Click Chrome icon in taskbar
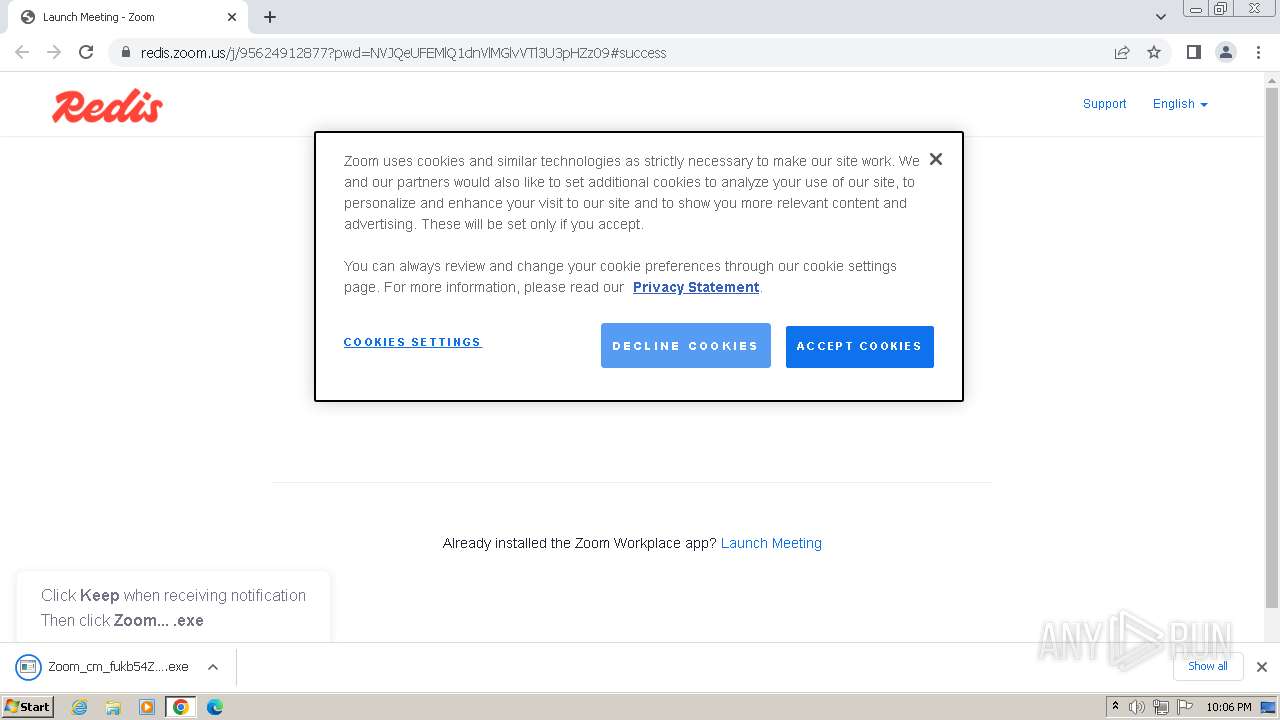The height and width of the screenshot is (720, 1280). coord(180,707)
